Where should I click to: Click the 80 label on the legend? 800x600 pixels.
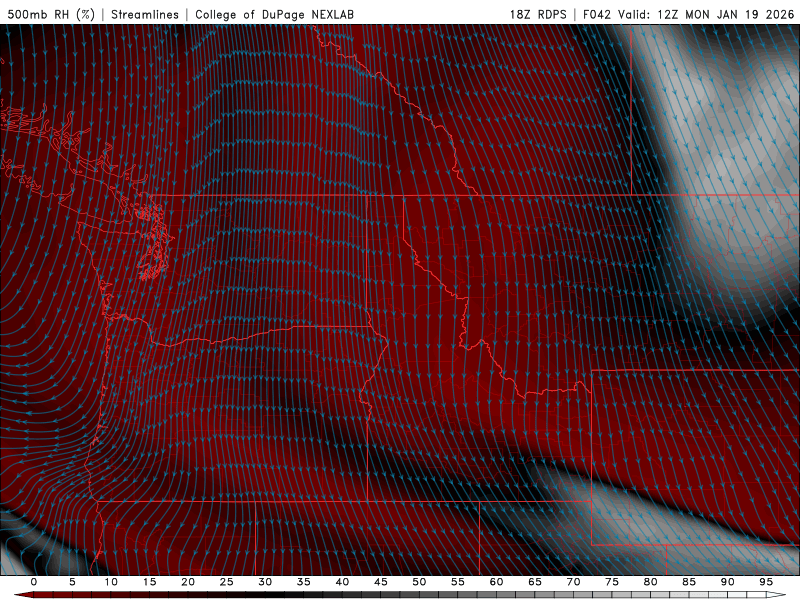[650, 582]
